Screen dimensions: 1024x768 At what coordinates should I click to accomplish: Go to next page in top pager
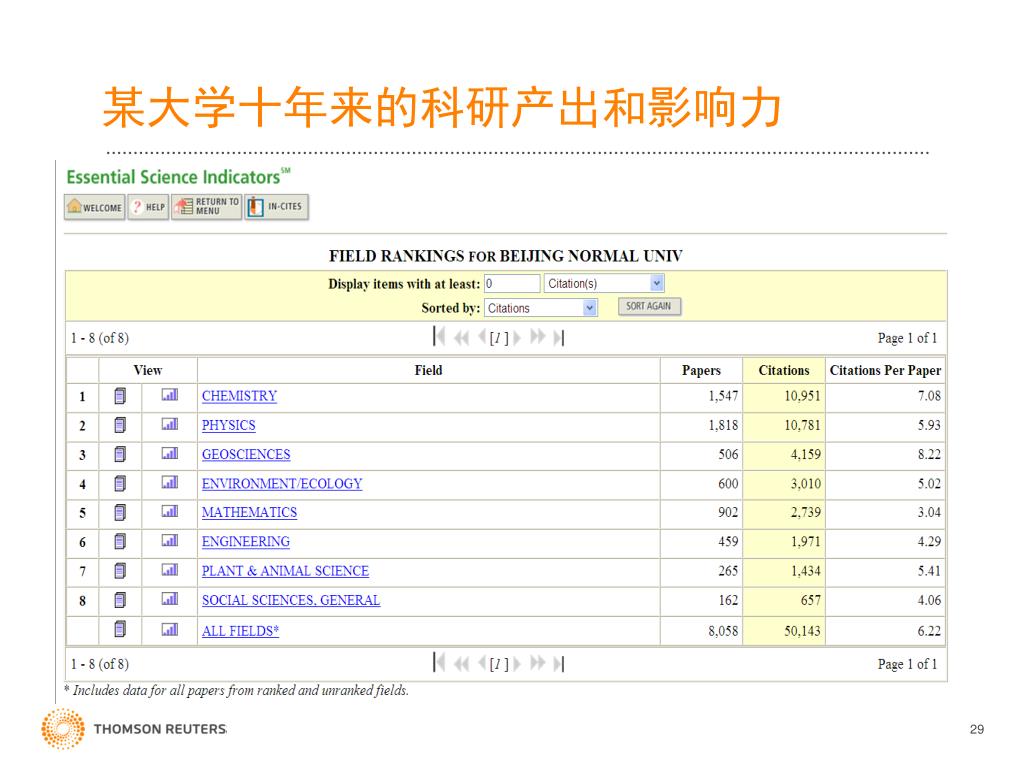pyautogui.click(x=517, y=337)
